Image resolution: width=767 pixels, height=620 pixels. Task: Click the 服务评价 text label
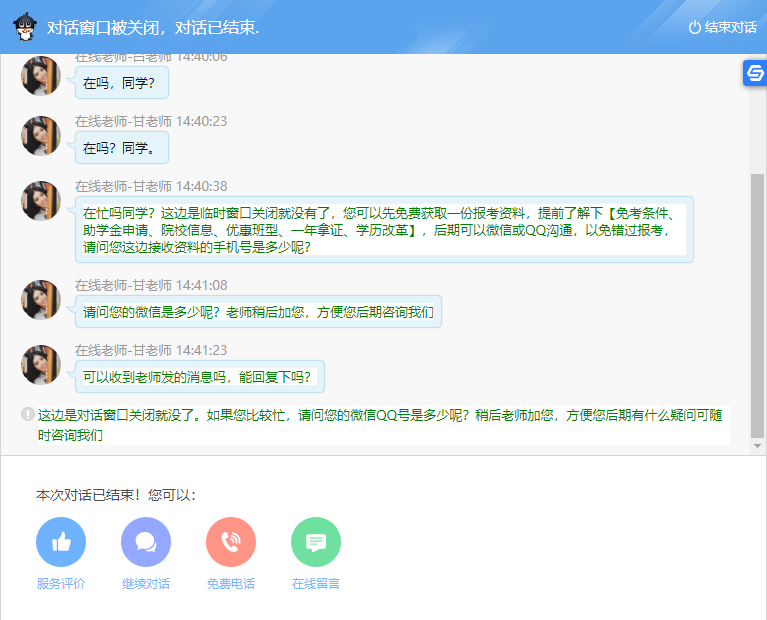61,584
